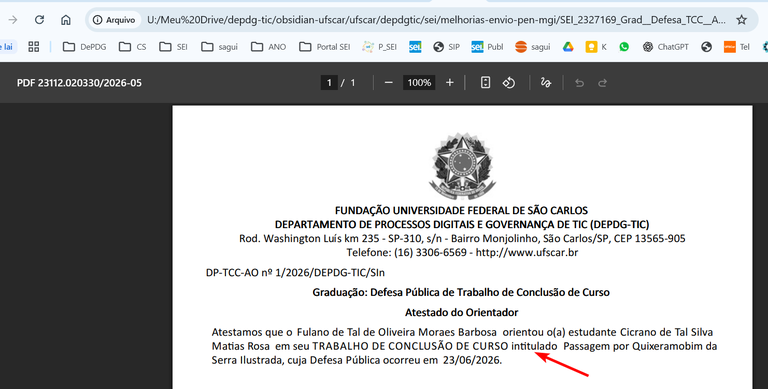The width and height of the screenshot is (768, 389).
Task: Click the Rod. Washington Luís address line
Action: [462, 239]
